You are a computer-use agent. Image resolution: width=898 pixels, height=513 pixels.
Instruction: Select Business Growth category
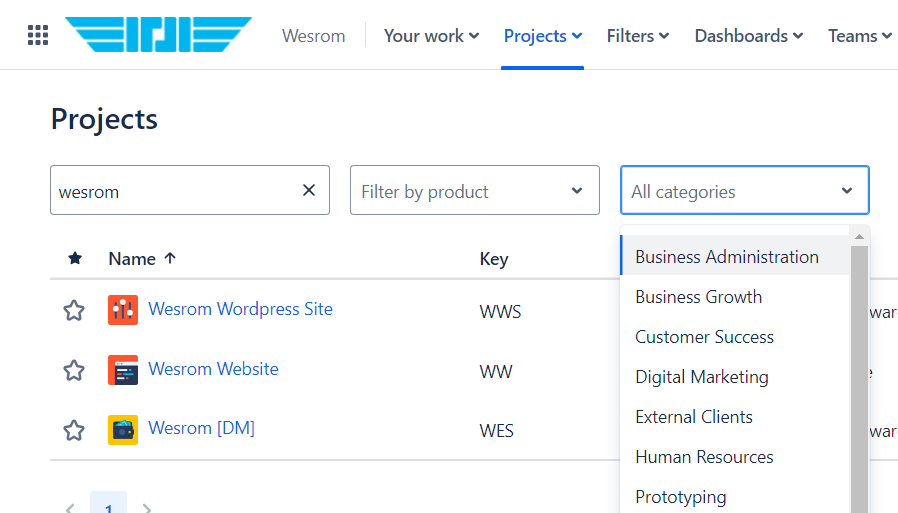tap(735, 297)
